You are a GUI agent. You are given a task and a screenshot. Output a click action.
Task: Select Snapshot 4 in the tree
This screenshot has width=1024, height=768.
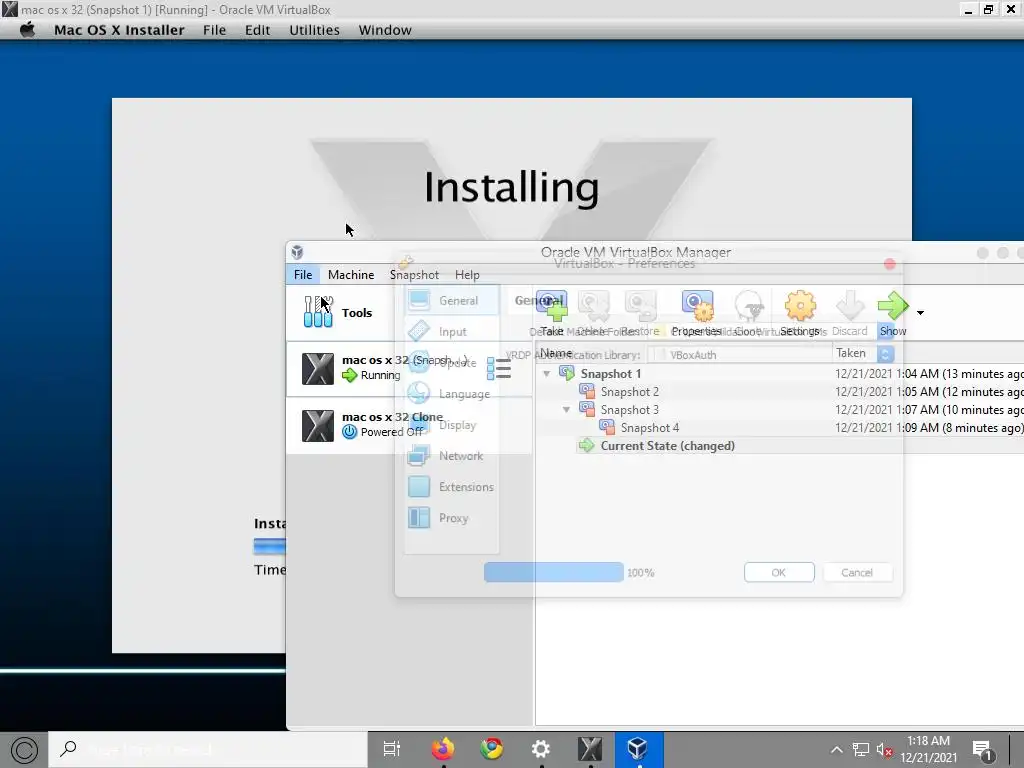pyautogui.click(x=650, y=428)
